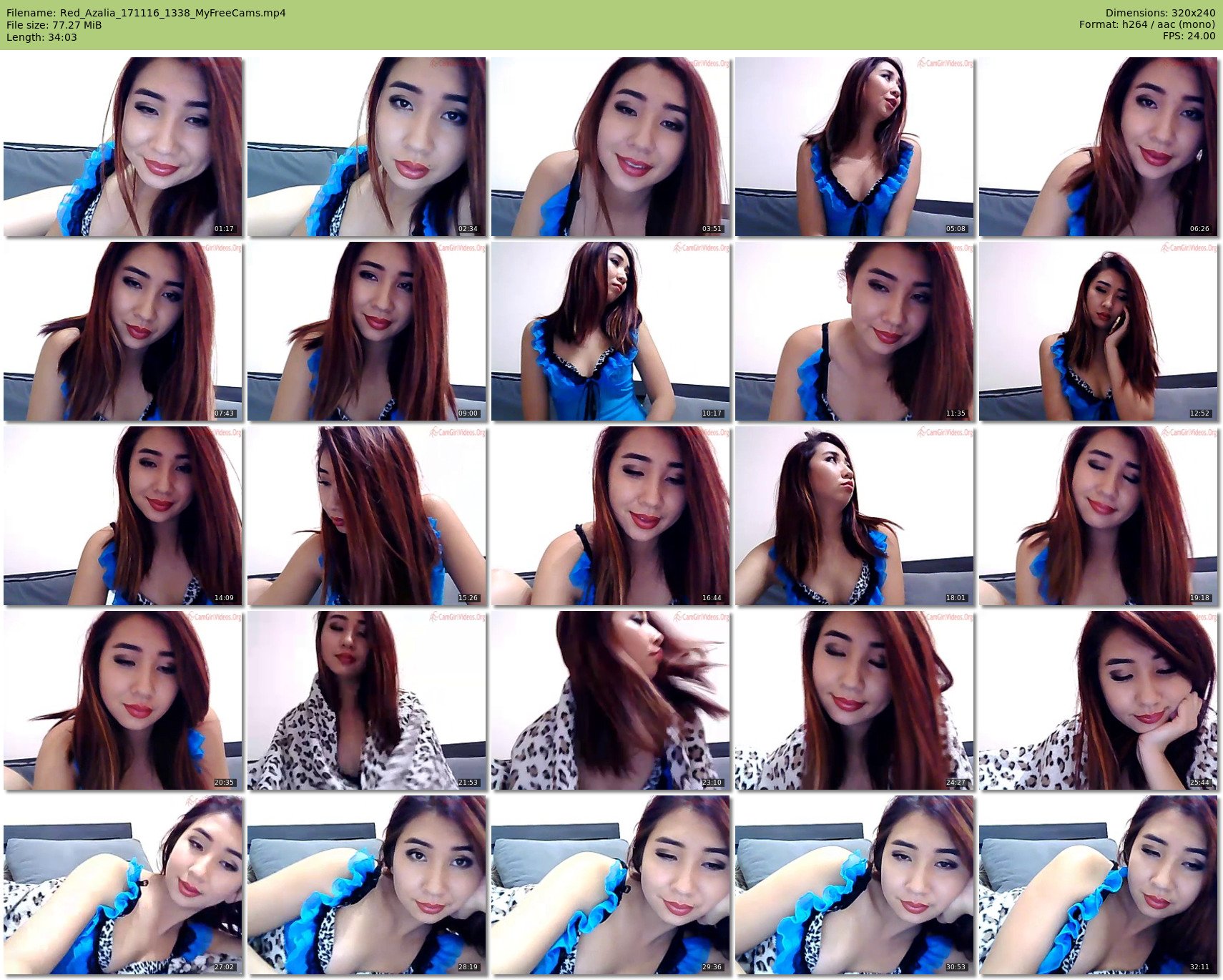Click the Length: 34:03 text
Viewport: 1223px width, 980px height.
tap(41, 37)
